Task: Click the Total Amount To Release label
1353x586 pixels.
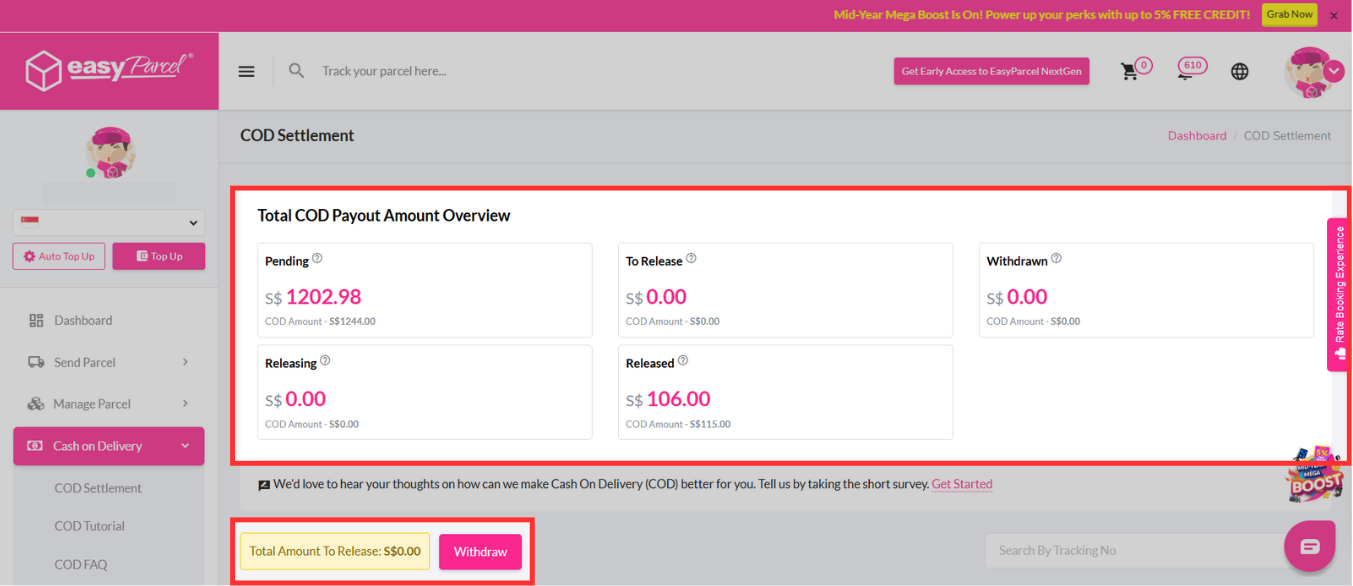Action: pos(335,551)
